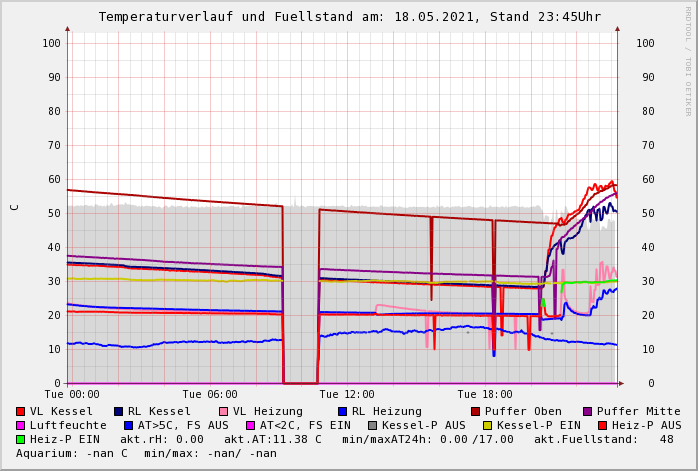This screenshot has height=471, width=698.
Task: Click the 'Aquarium: -nan C' text
Action: click(x=72, y=454)
